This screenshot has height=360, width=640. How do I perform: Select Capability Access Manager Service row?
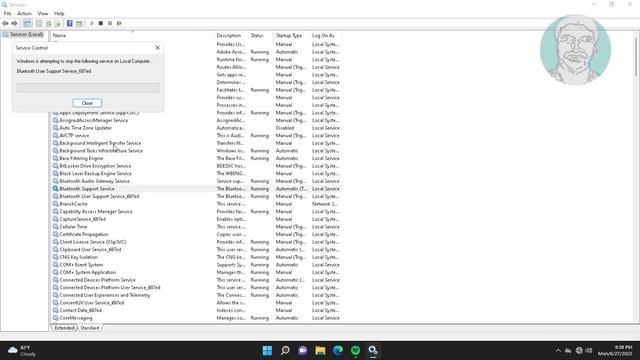(196, 211)
